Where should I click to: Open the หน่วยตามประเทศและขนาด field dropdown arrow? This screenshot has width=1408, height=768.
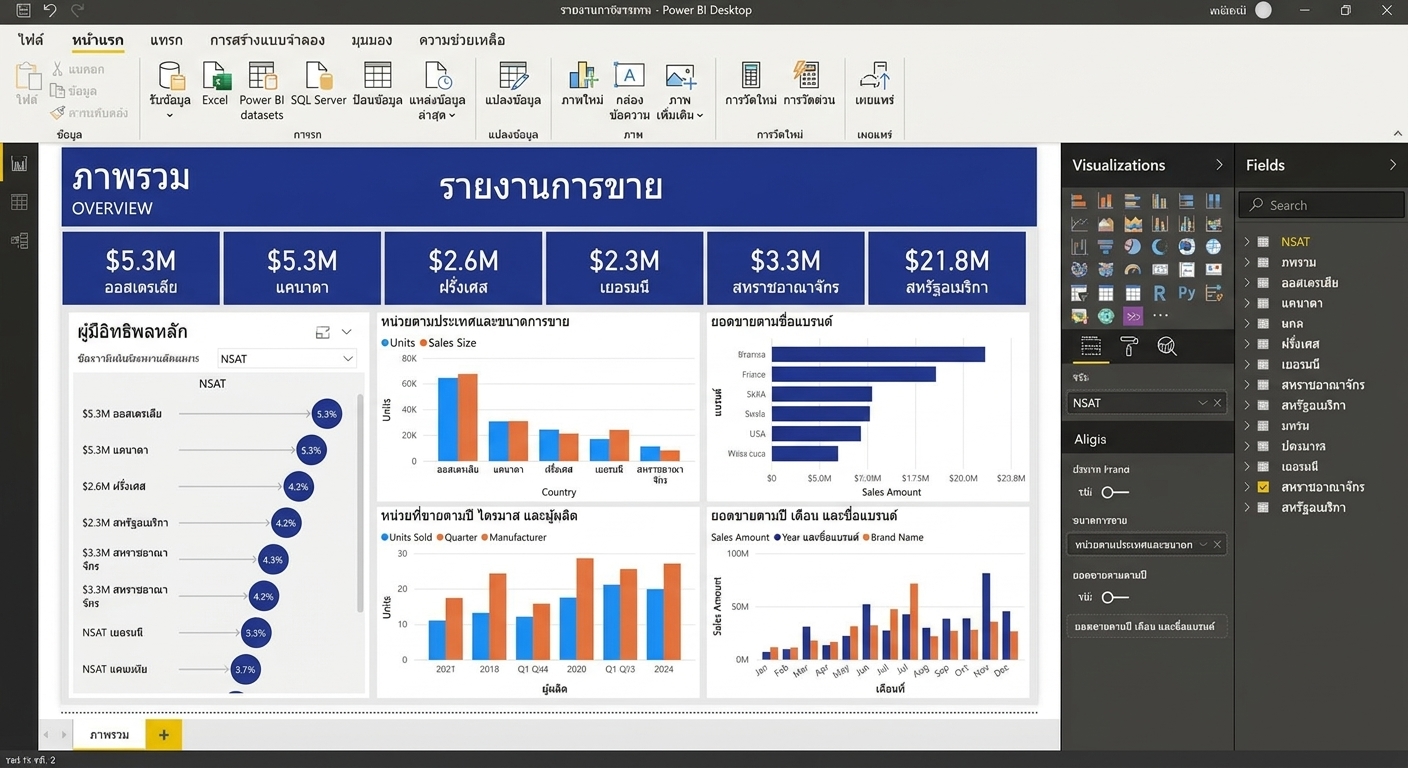[1203, 545]
